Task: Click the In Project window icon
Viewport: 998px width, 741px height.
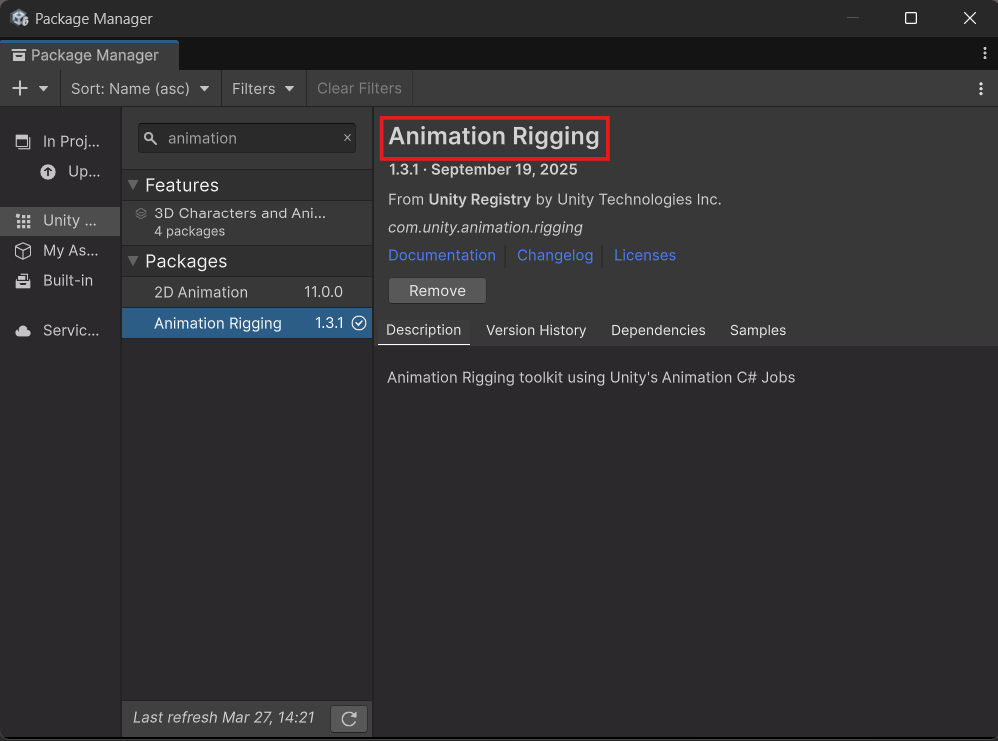Action: [x=23, y=141]
